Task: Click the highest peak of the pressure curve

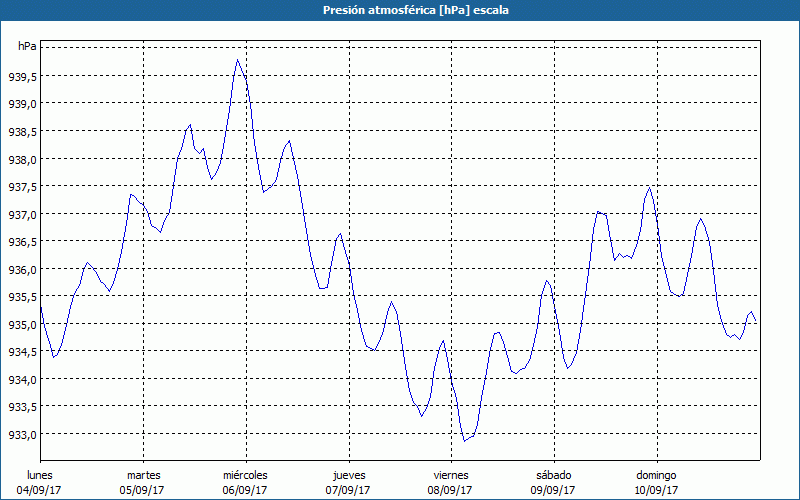Action: coord(238,60)
